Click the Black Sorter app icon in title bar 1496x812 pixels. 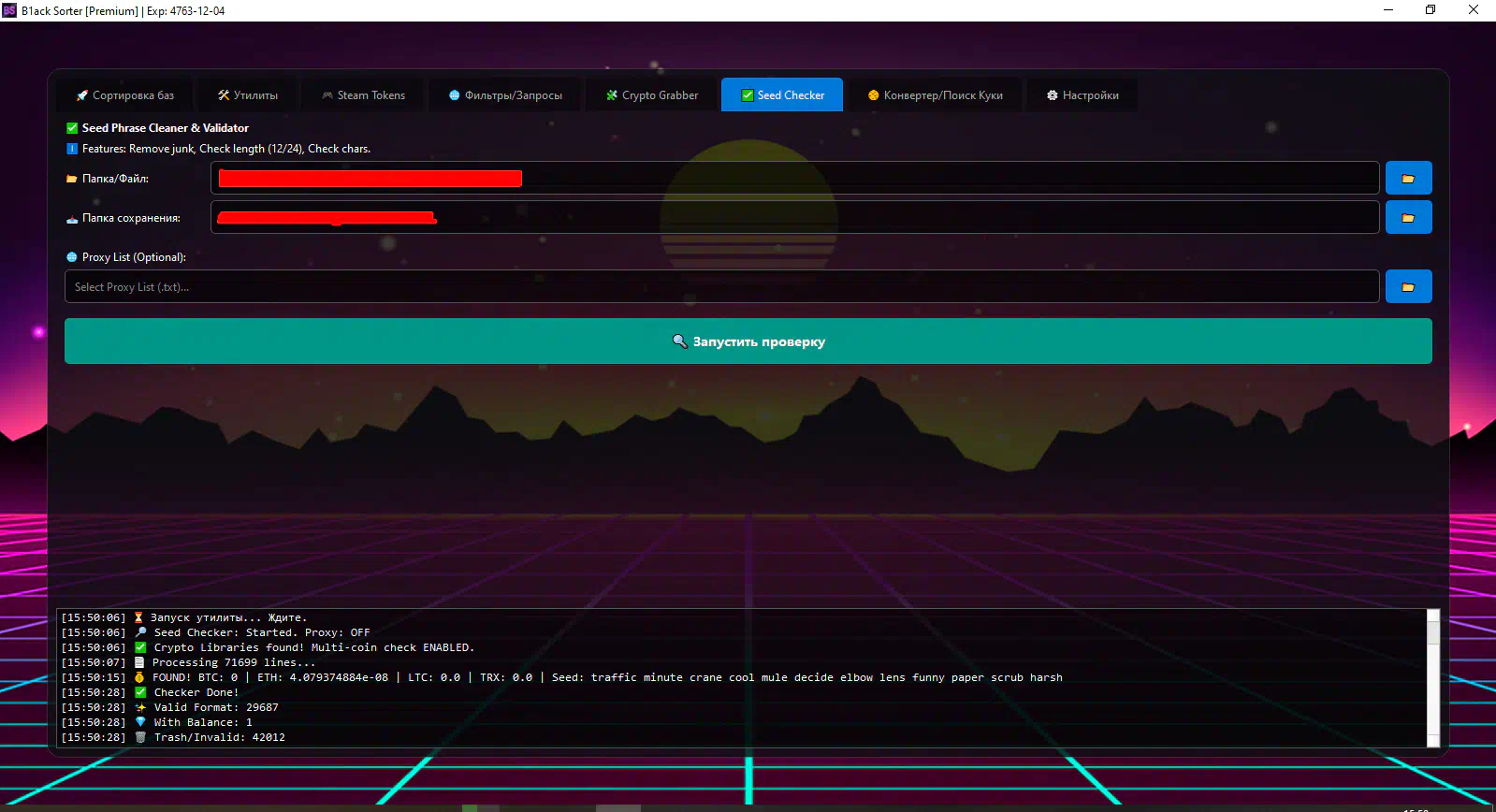tap(9, 10)
